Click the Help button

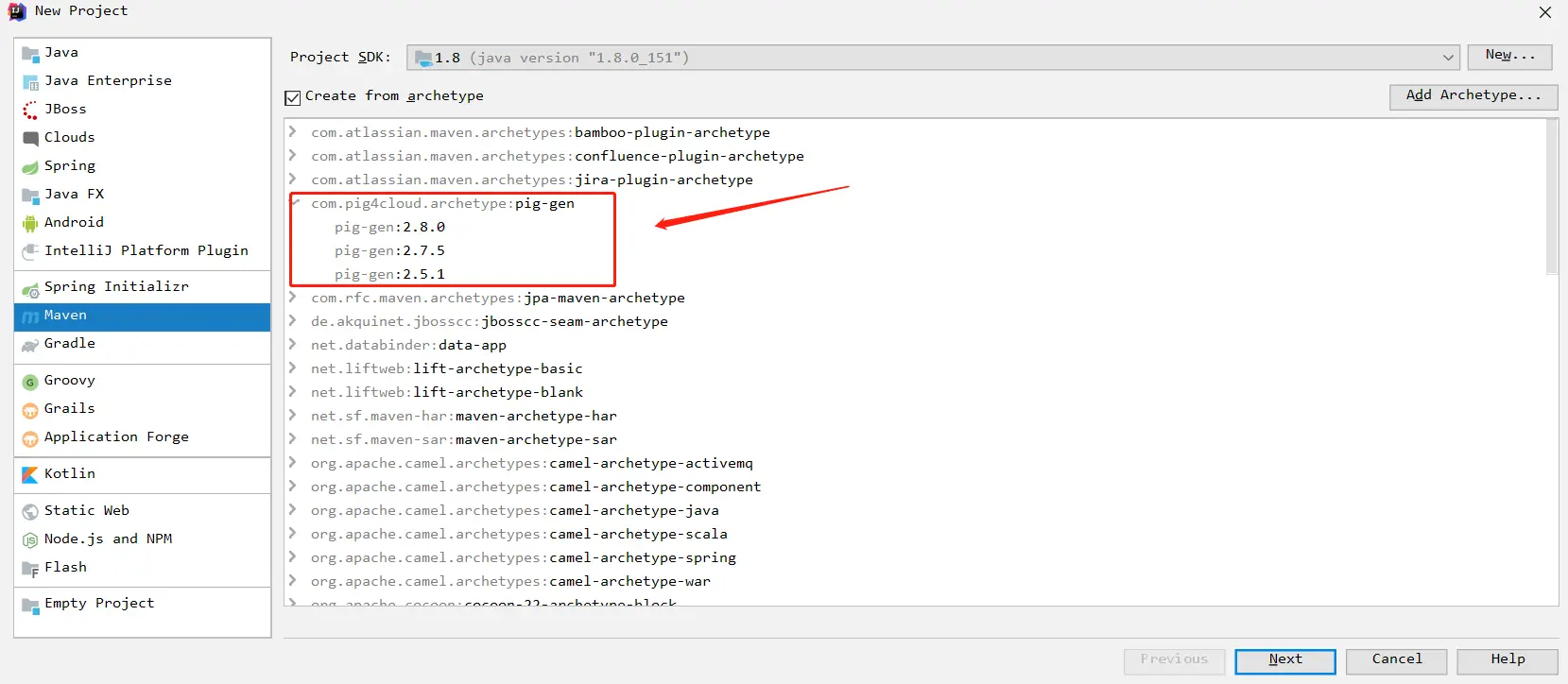[1508, 660]
